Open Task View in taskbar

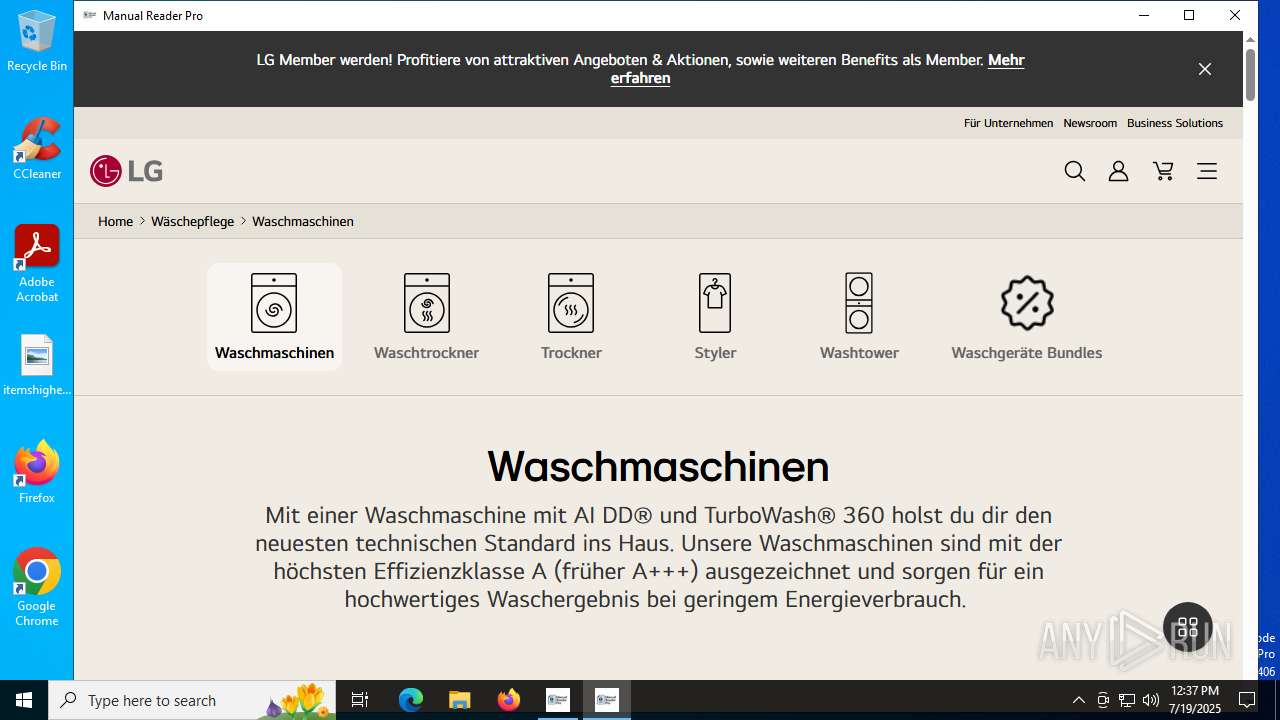point(360,700)
